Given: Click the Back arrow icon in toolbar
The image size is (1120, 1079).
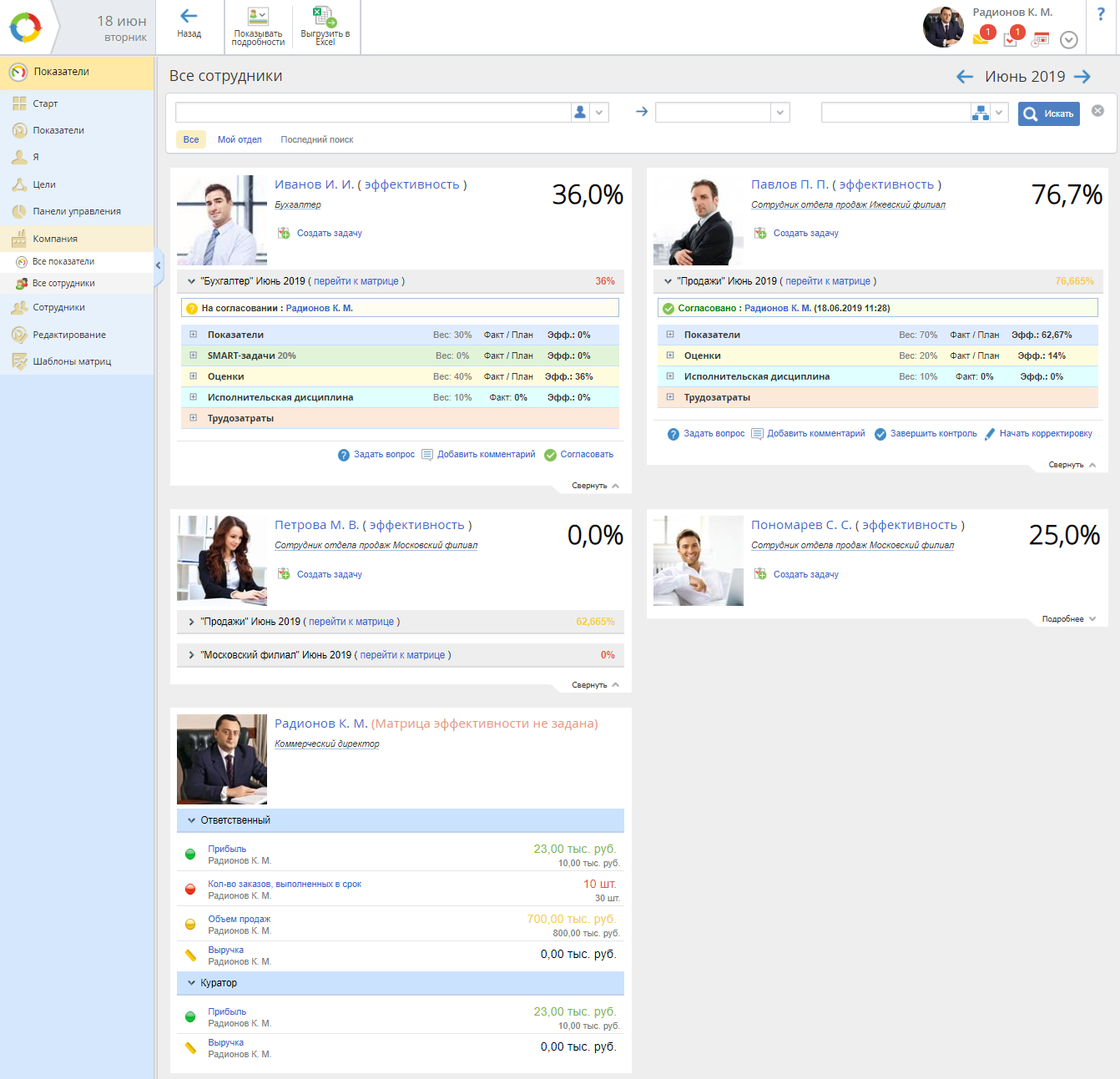Looking at the screenshot, I should point(189,17).
